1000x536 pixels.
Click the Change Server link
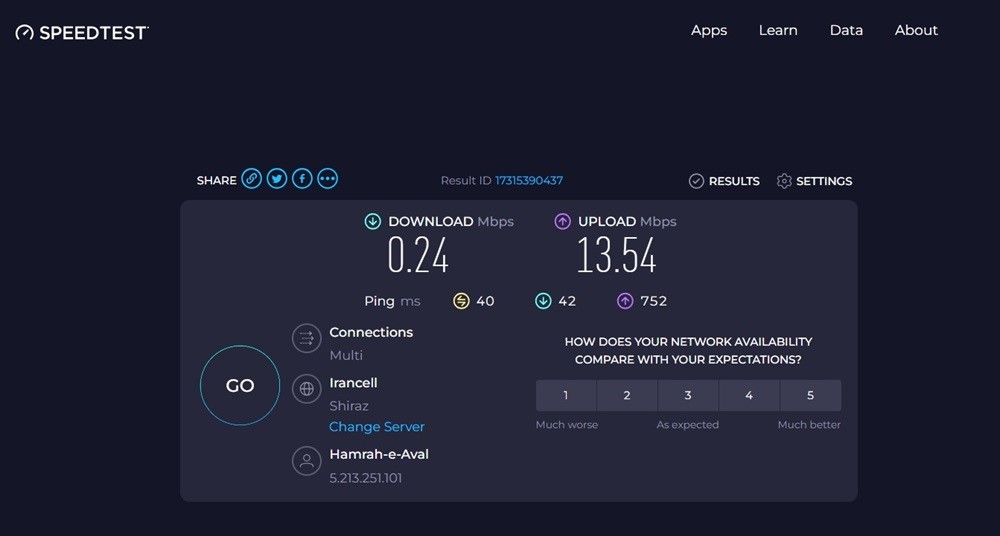point(377,427)
